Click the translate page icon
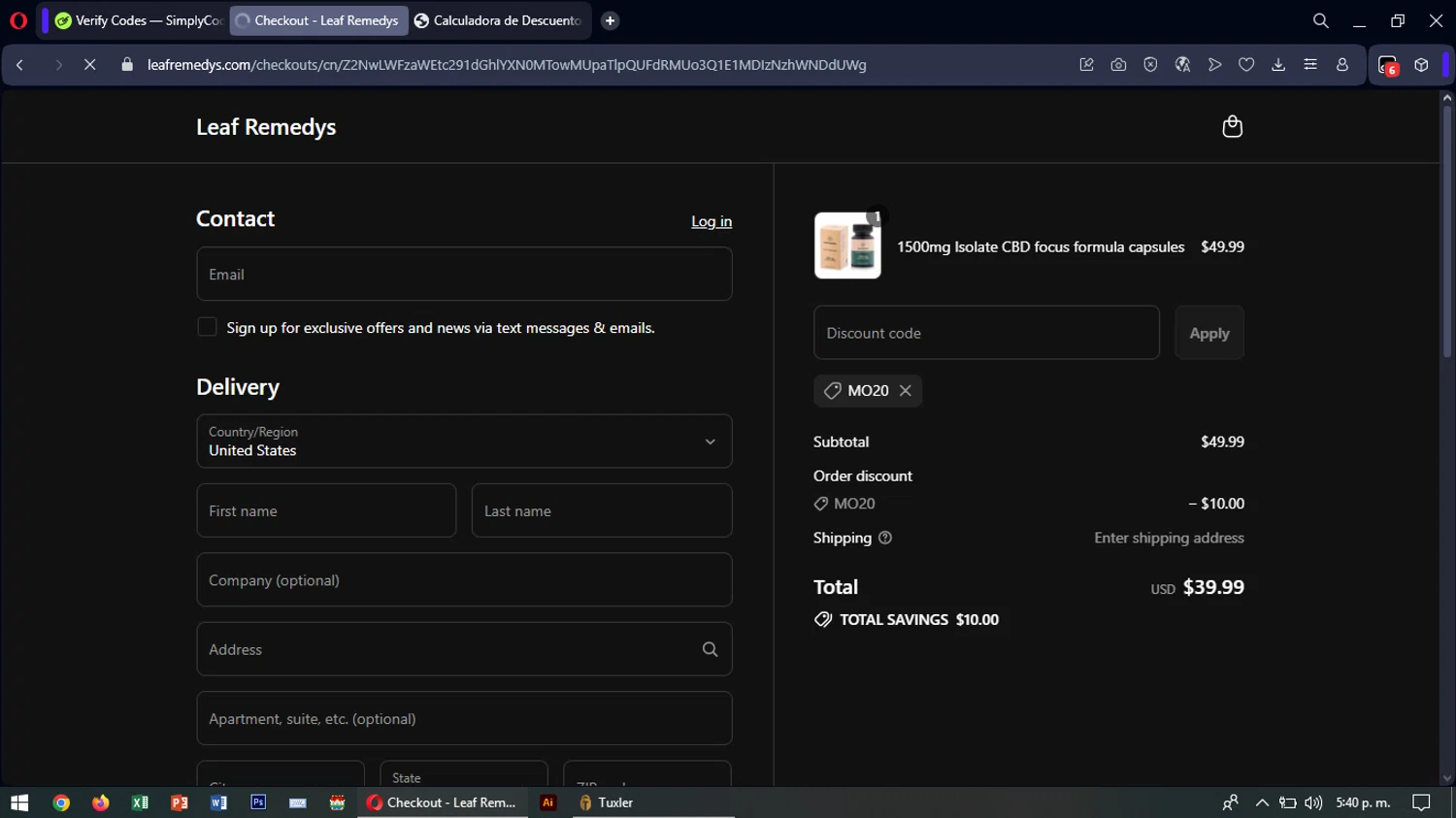Screen dimensions: 1456x818 point(1182,65)
